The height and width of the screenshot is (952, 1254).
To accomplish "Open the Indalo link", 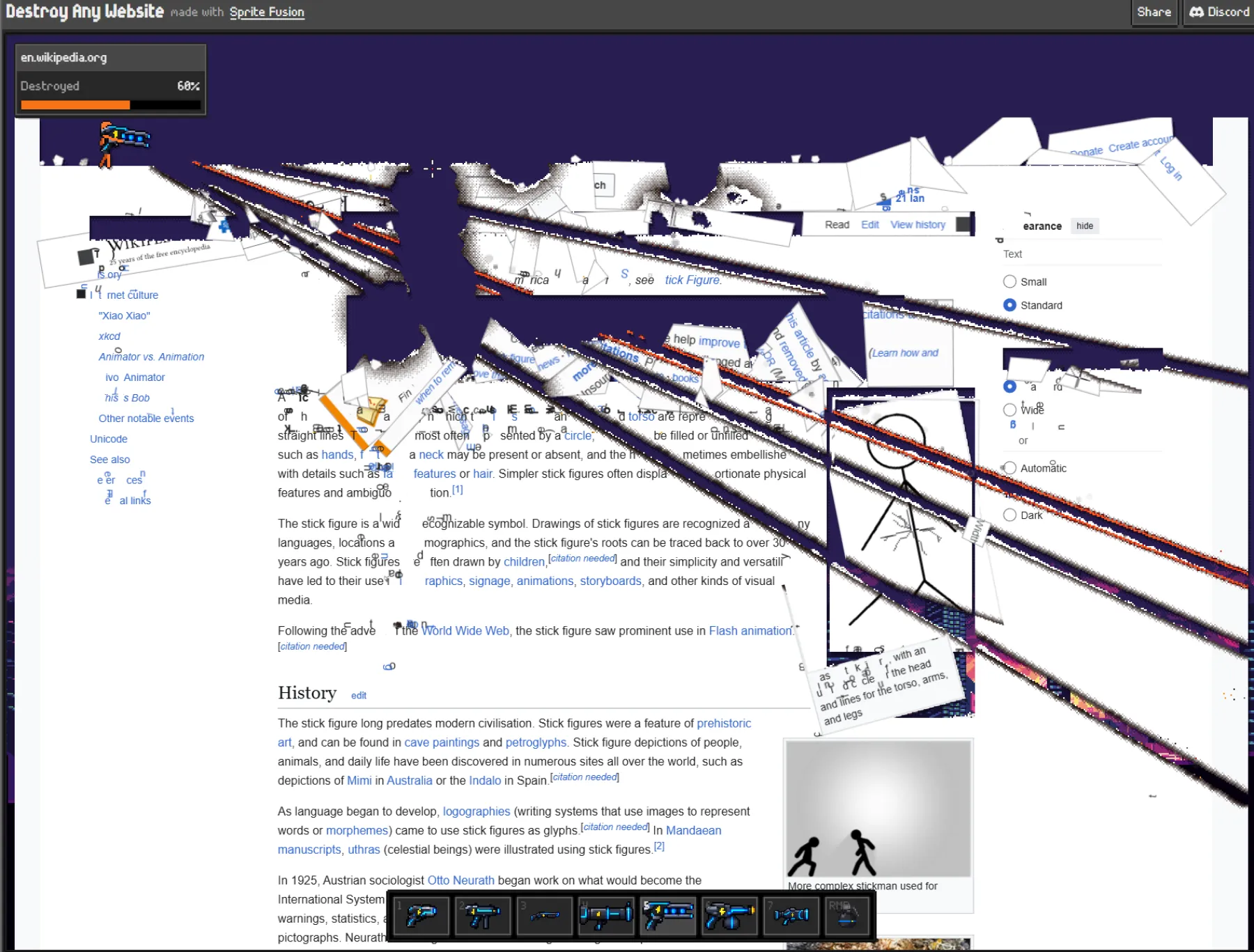I will [485, 780].
